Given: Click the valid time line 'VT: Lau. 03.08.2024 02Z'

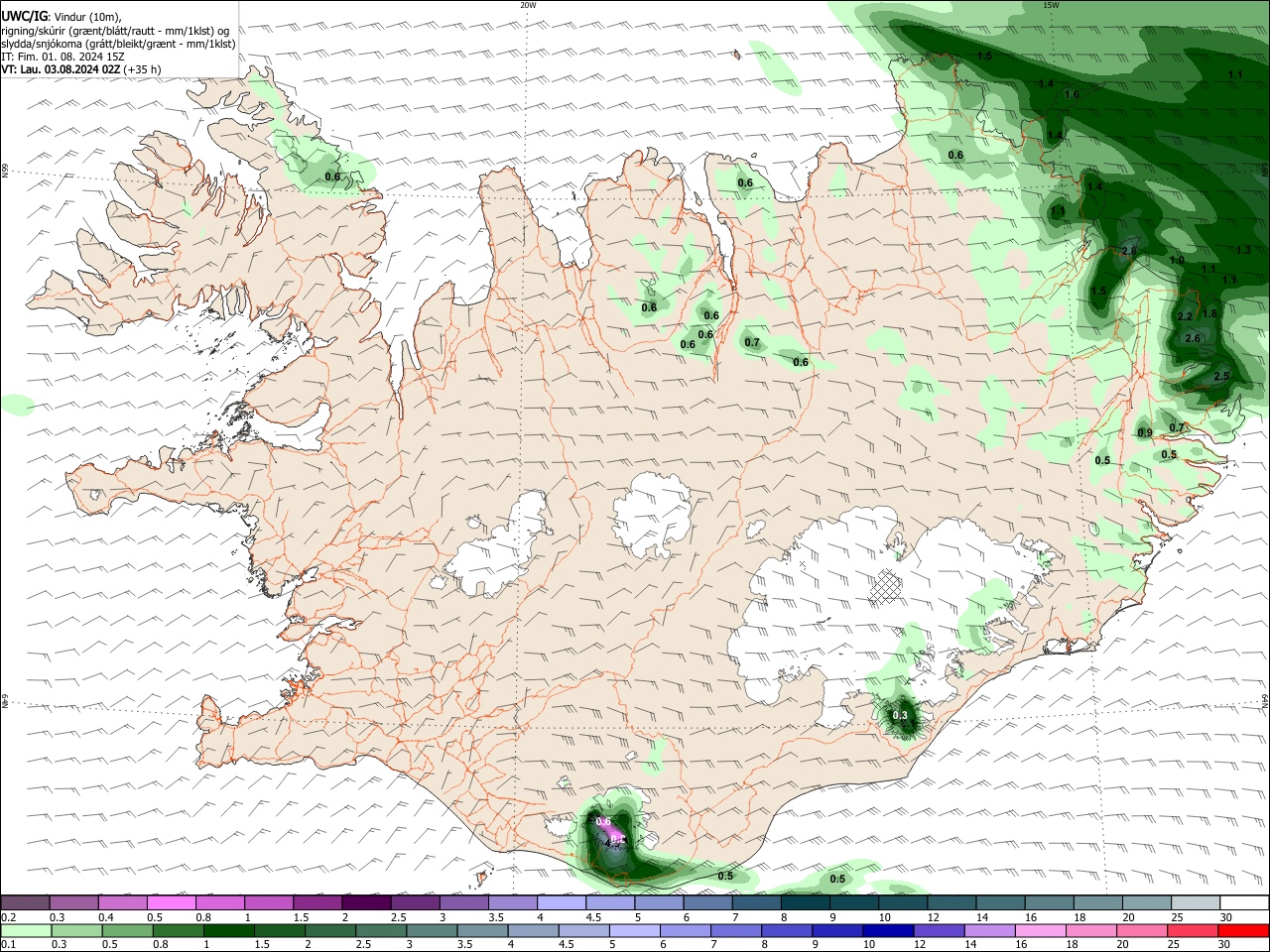Looking at the screenshot, I should (x=62, y=69).
